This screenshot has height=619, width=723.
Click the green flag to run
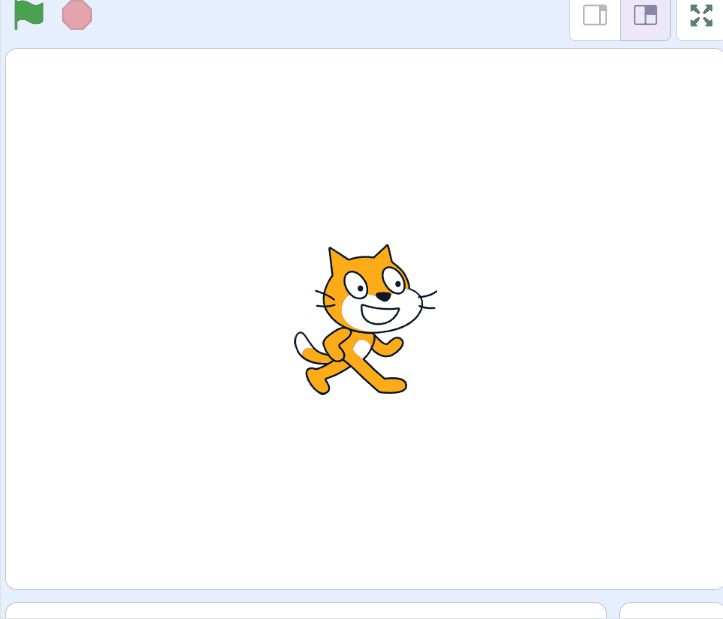pos(29,15)
